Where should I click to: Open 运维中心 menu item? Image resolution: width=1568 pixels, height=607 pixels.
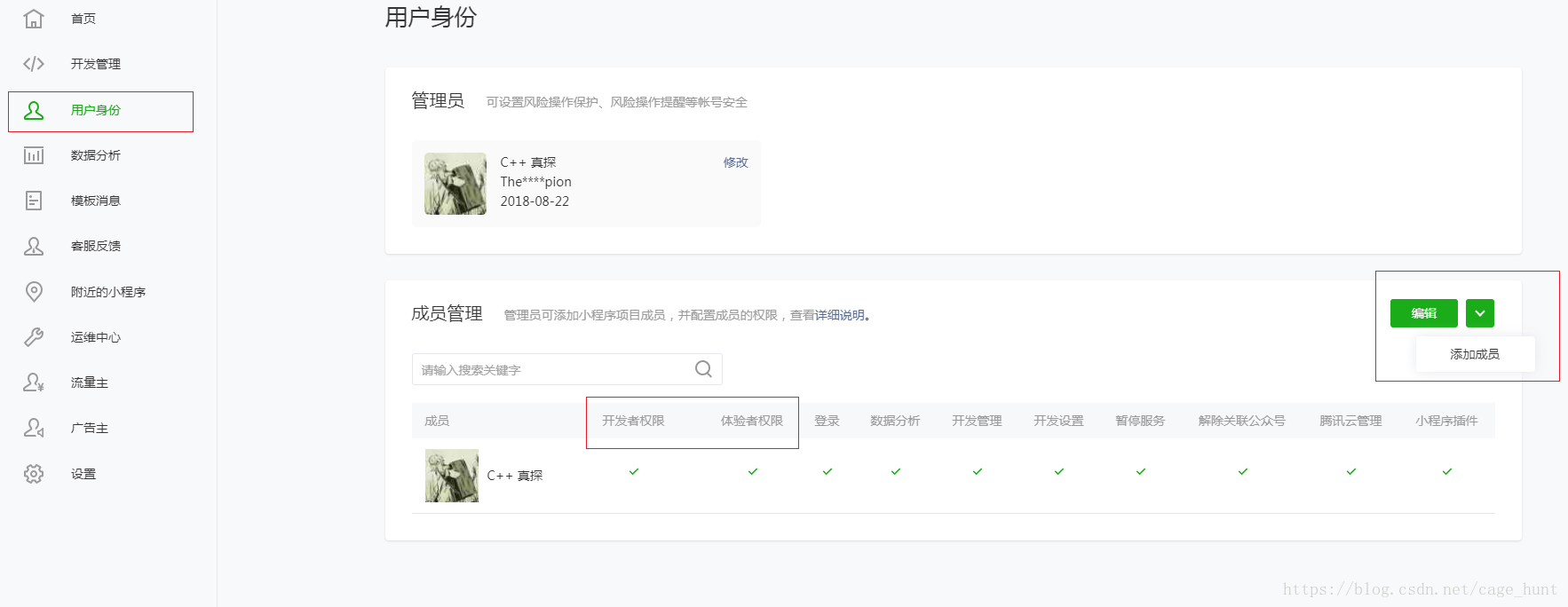(96, 337)
